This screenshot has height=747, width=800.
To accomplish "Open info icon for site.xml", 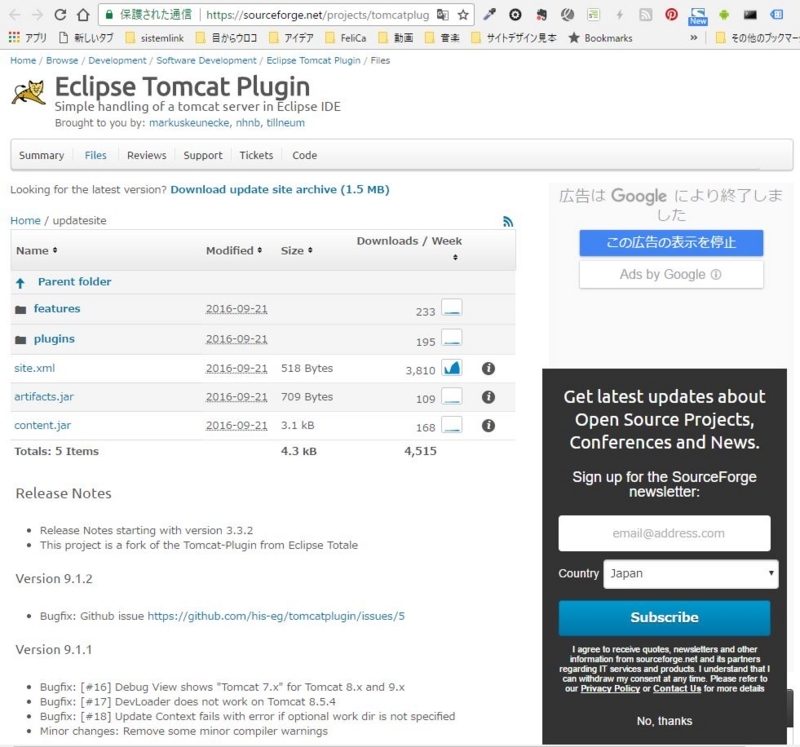I will (488, 368).
